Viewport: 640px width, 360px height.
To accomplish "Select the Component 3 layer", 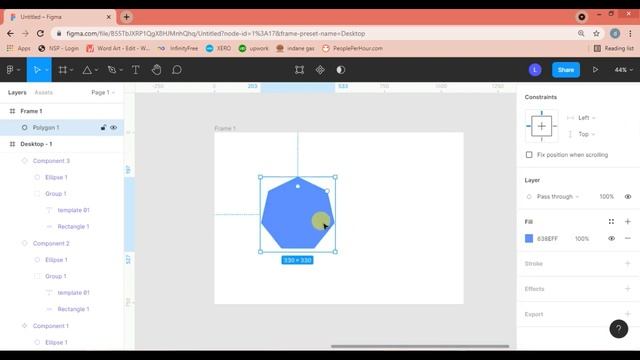I will coord(62,161).
